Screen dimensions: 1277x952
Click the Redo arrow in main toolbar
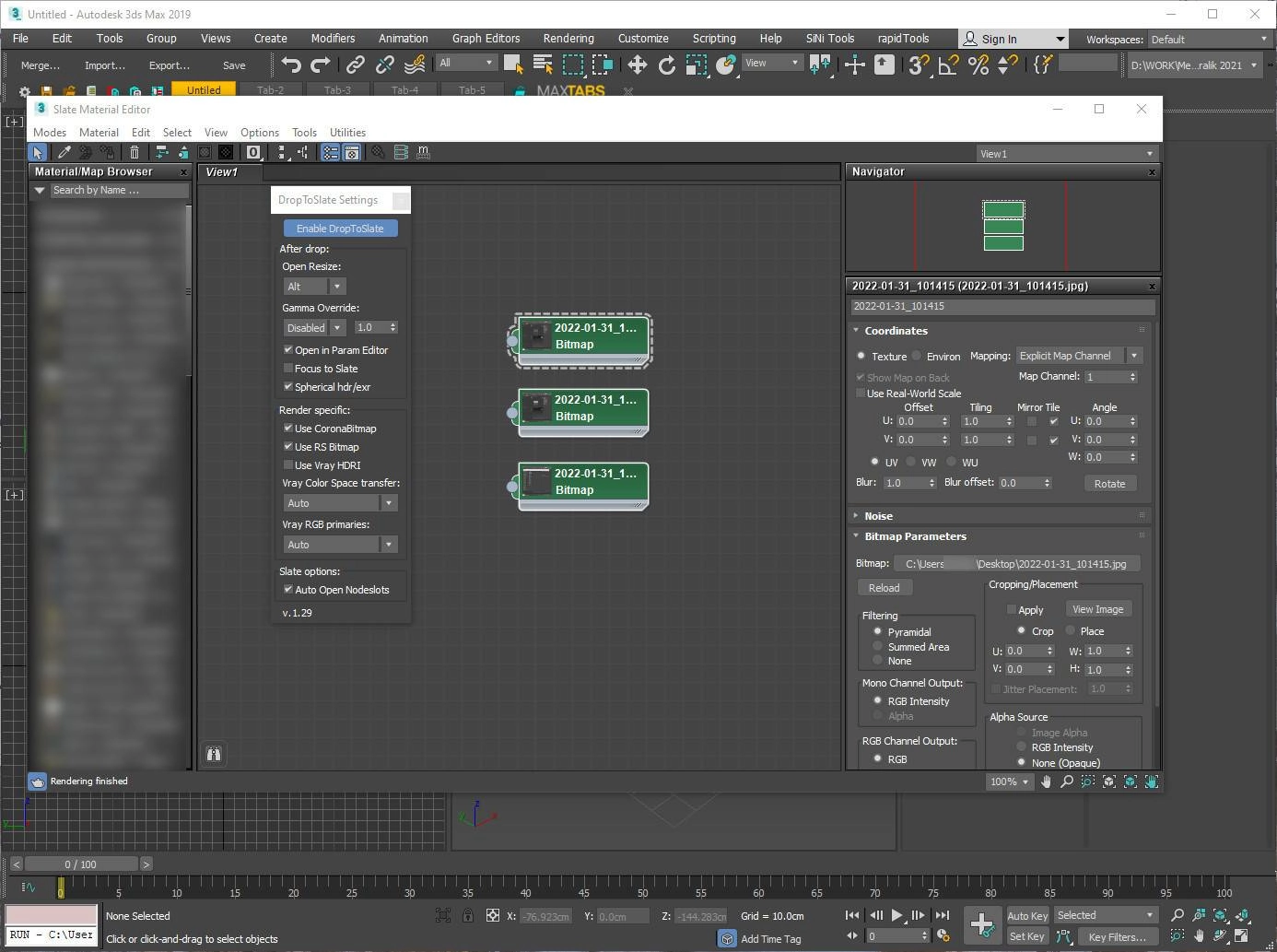click(321, 65)
